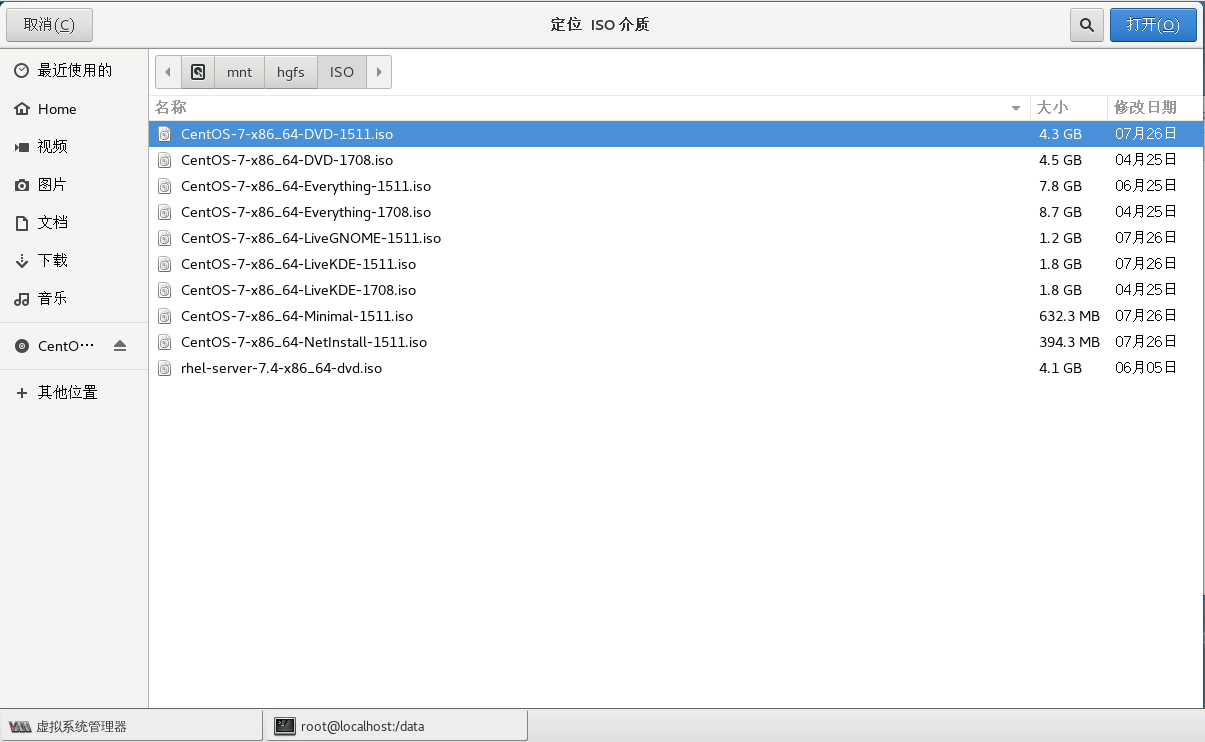Viewport: 1205px width, 742px height.
Task: Click ISO file icon of LiveKDE-1708.iso
Action: (165, 290)
